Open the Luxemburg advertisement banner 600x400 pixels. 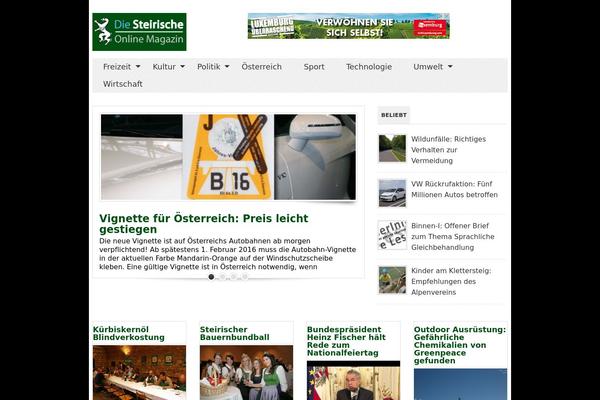[x=349, y=26]
